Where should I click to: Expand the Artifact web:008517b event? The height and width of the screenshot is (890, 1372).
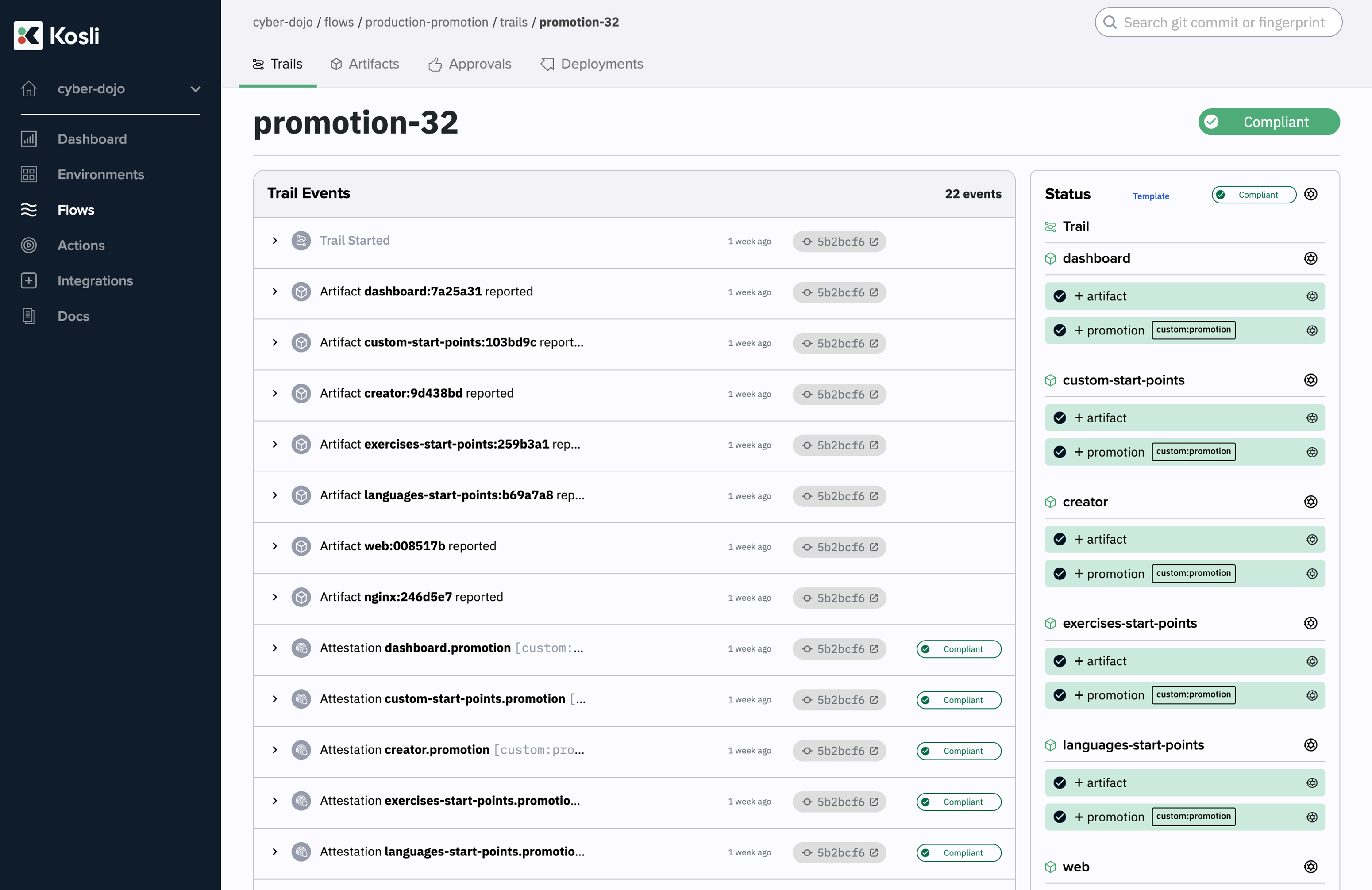[275, 546]
